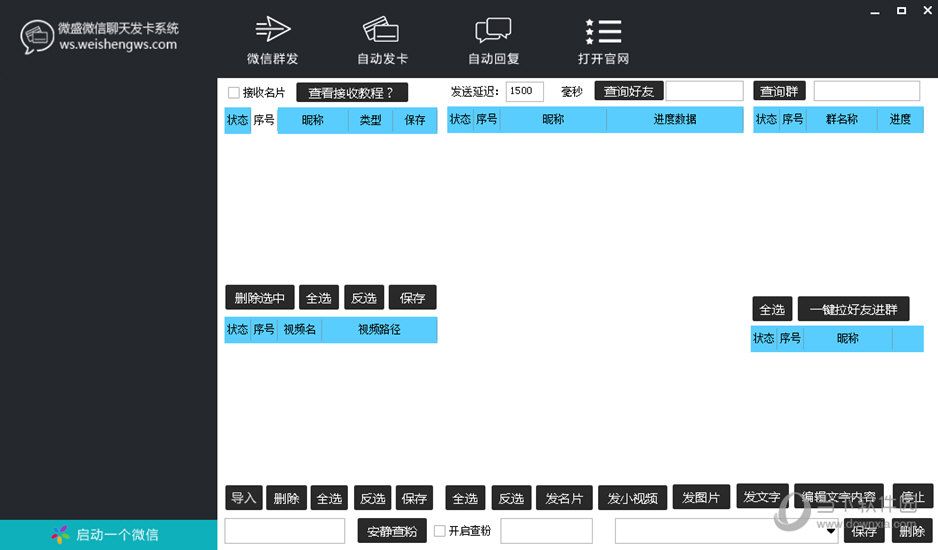Toggle the 开启查粉 checkbox
This screenshot has width=938, height=550.
pos(440,531)
